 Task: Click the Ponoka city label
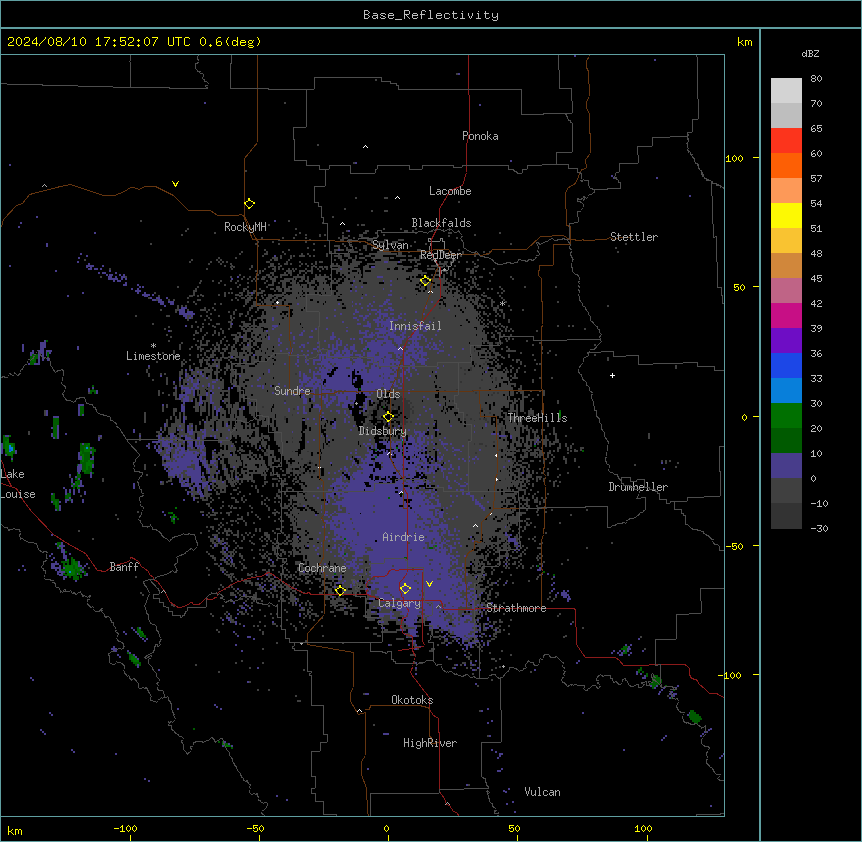tap(480, 136)
